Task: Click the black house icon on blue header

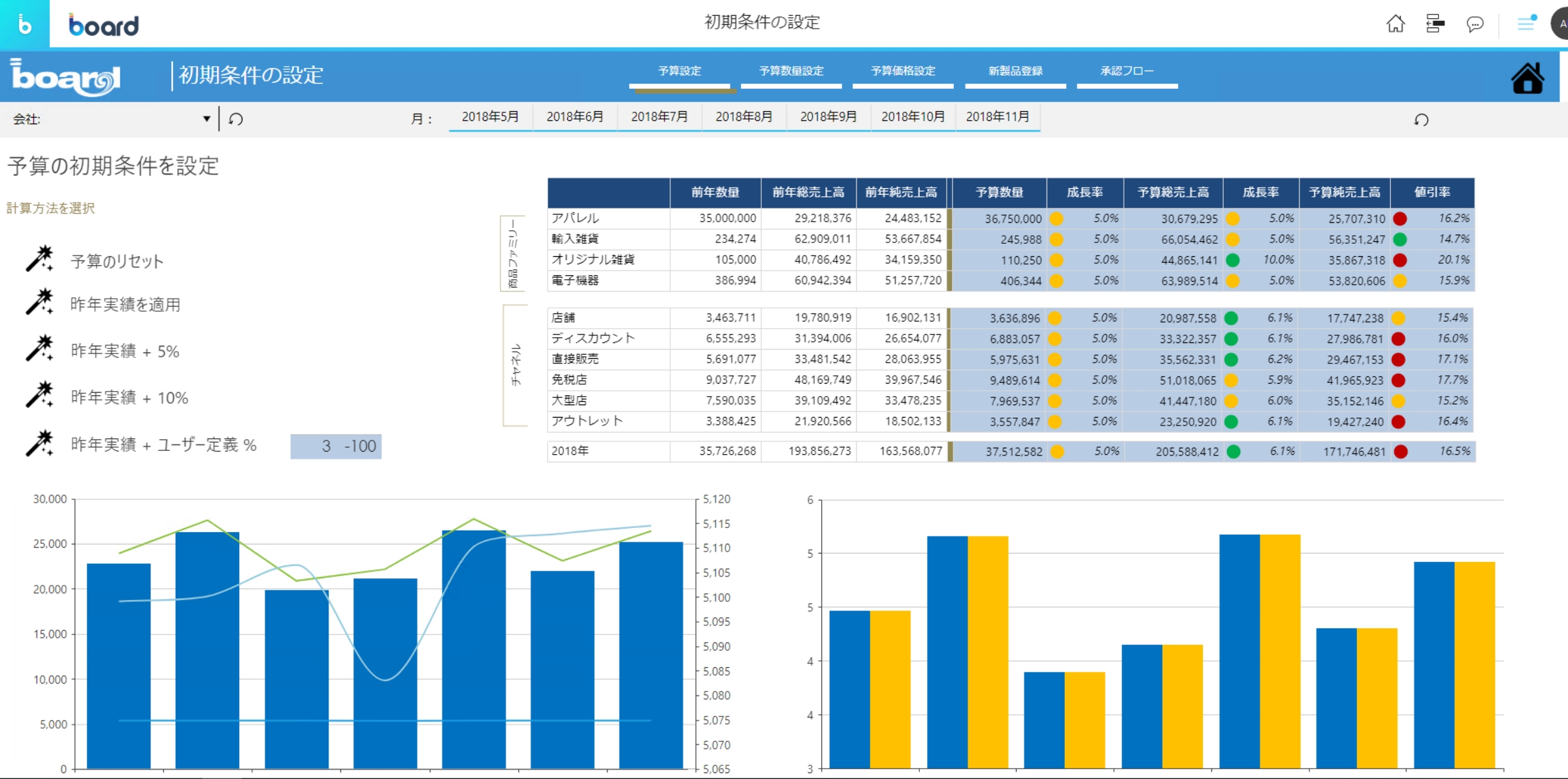Action: [1527, 78]
